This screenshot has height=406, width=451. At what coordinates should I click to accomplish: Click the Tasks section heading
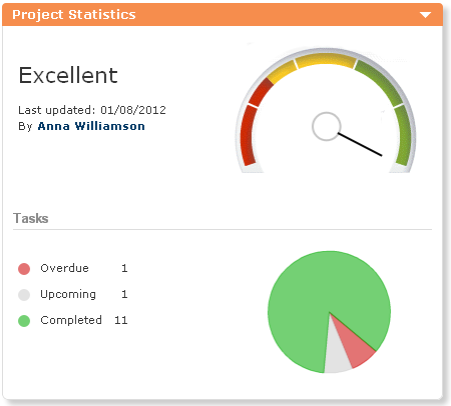tap(31, 218)
